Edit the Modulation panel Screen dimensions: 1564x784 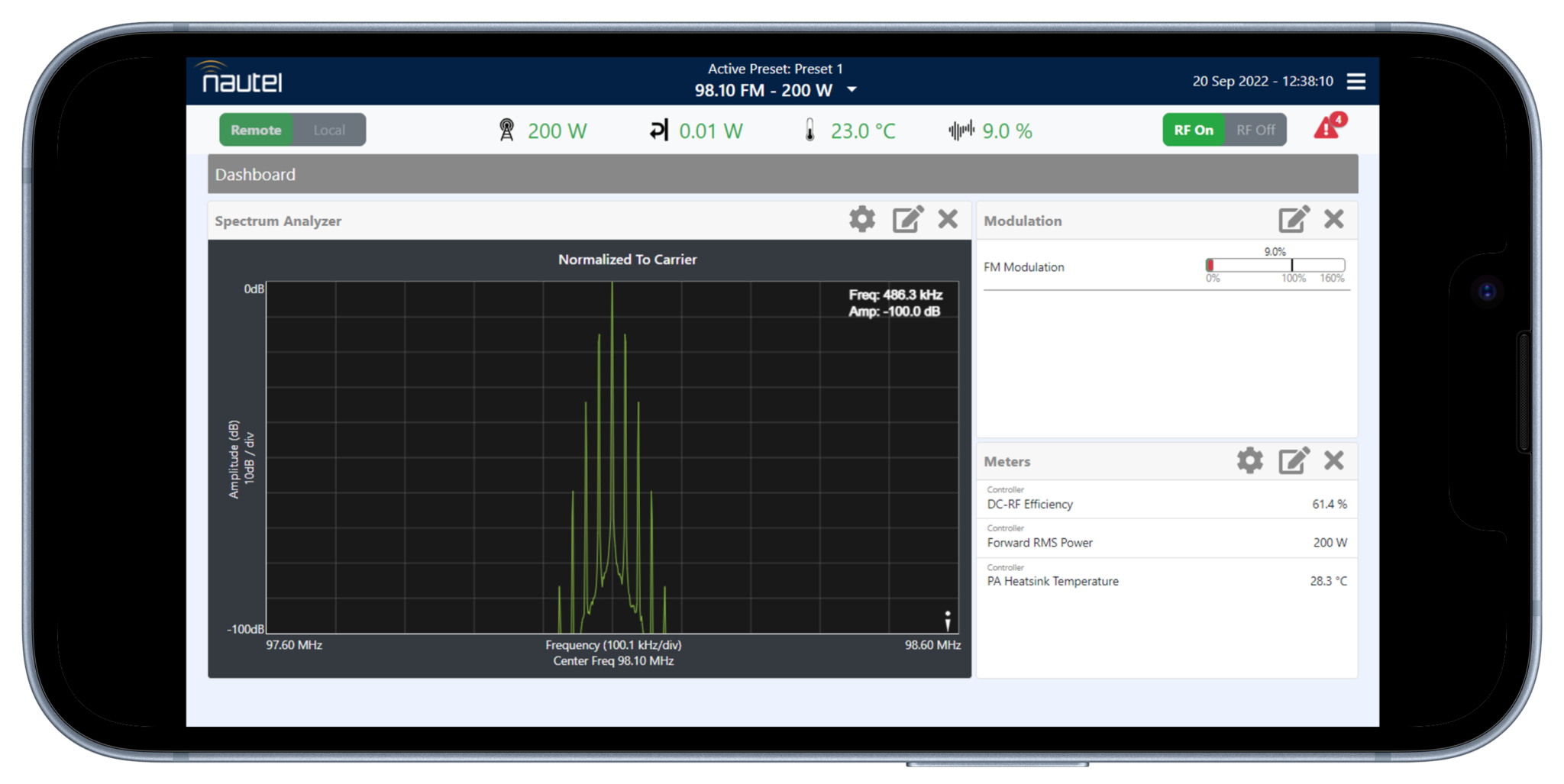(x=1294, y=220)
